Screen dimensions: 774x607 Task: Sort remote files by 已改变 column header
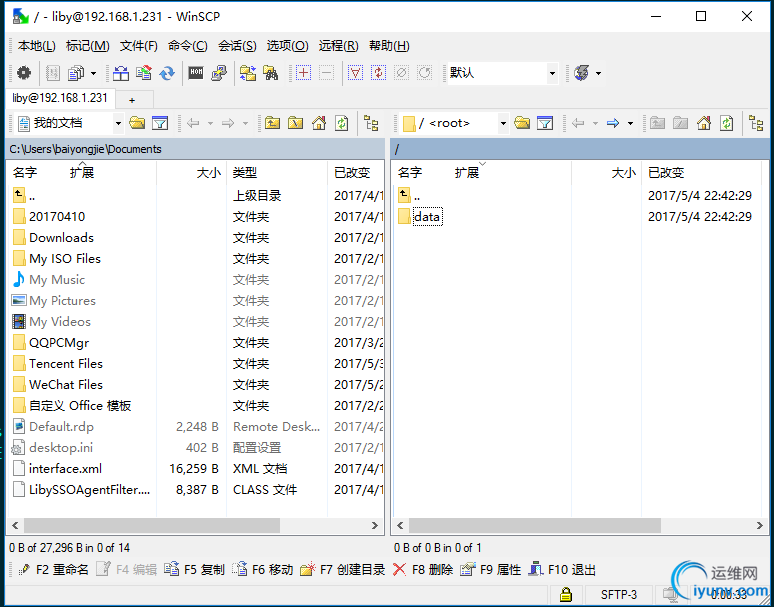click(701, 172)
